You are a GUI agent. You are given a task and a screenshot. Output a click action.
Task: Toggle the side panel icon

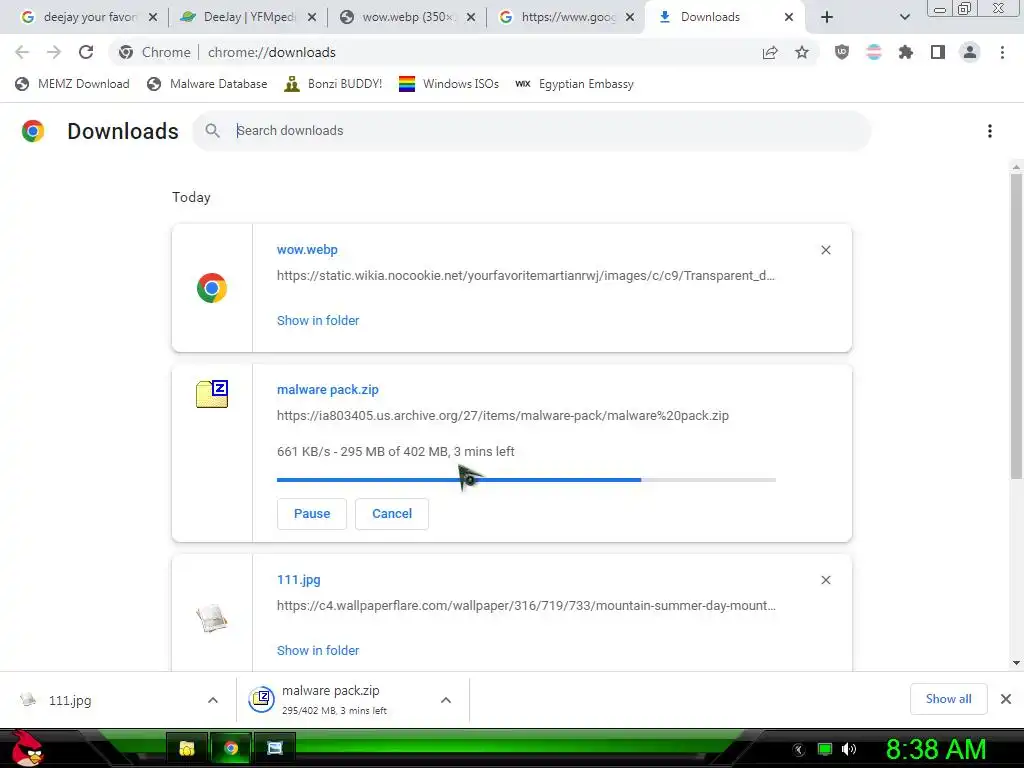[938, 52]
